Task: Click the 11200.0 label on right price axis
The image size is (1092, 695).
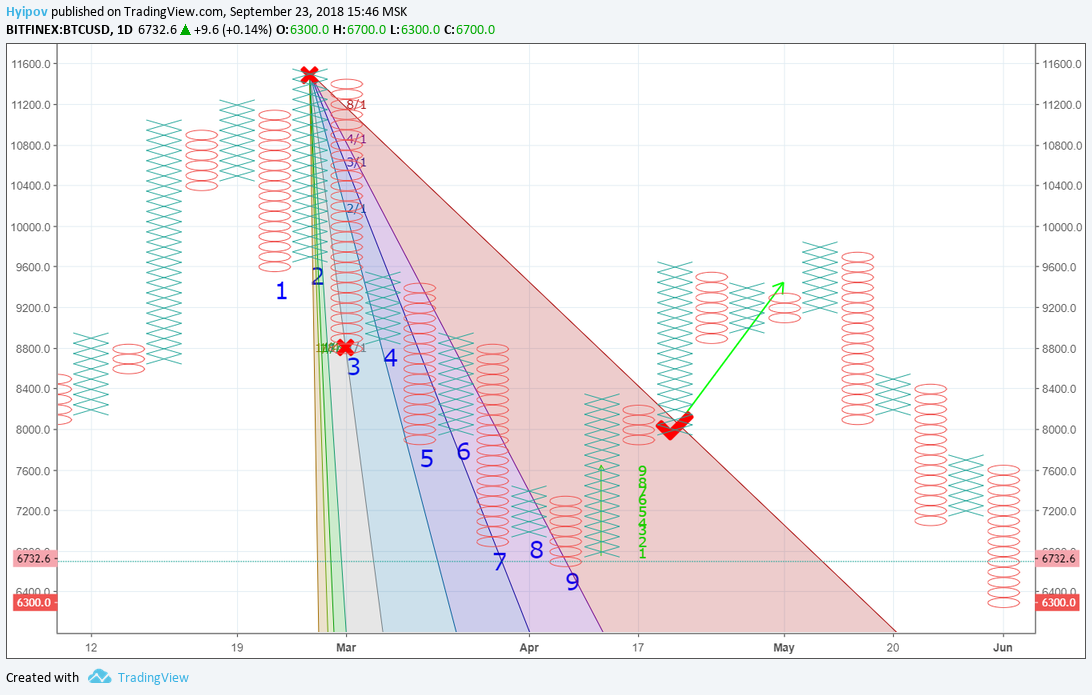Action: [x=1062, y=105]
